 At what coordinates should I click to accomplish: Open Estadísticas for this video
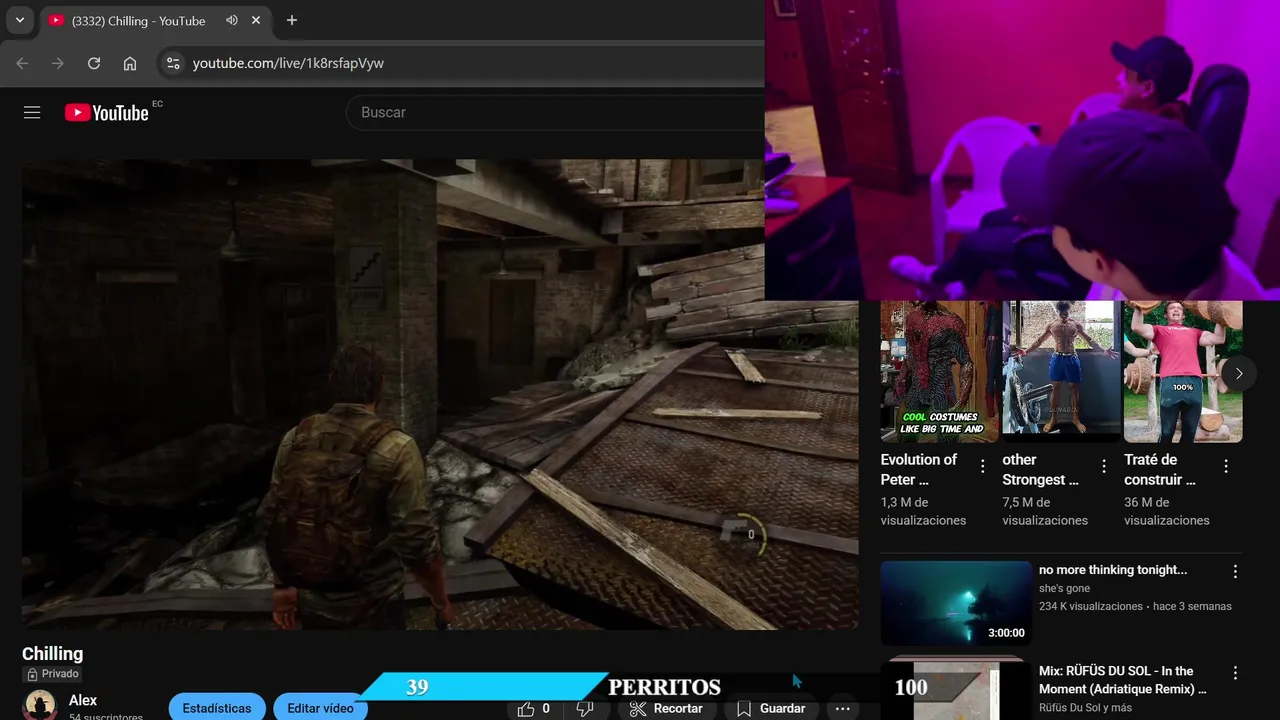point(217,707)
